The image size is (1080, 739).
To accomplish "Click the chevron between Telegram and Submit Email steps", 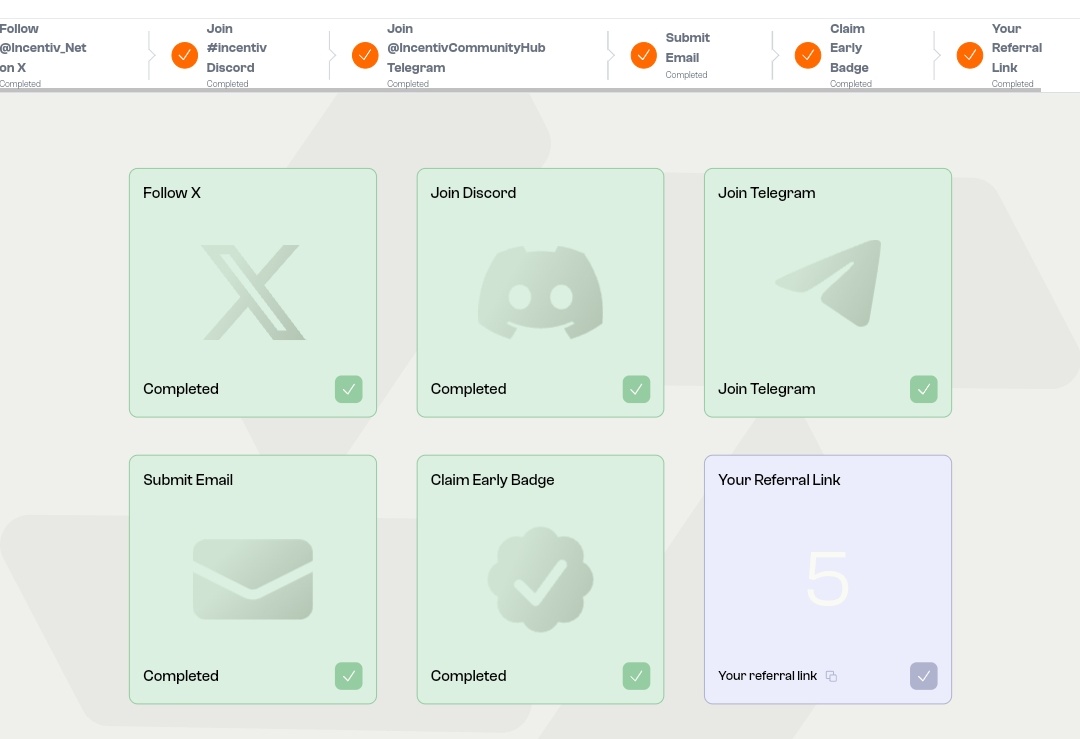I will pos(610,55).
